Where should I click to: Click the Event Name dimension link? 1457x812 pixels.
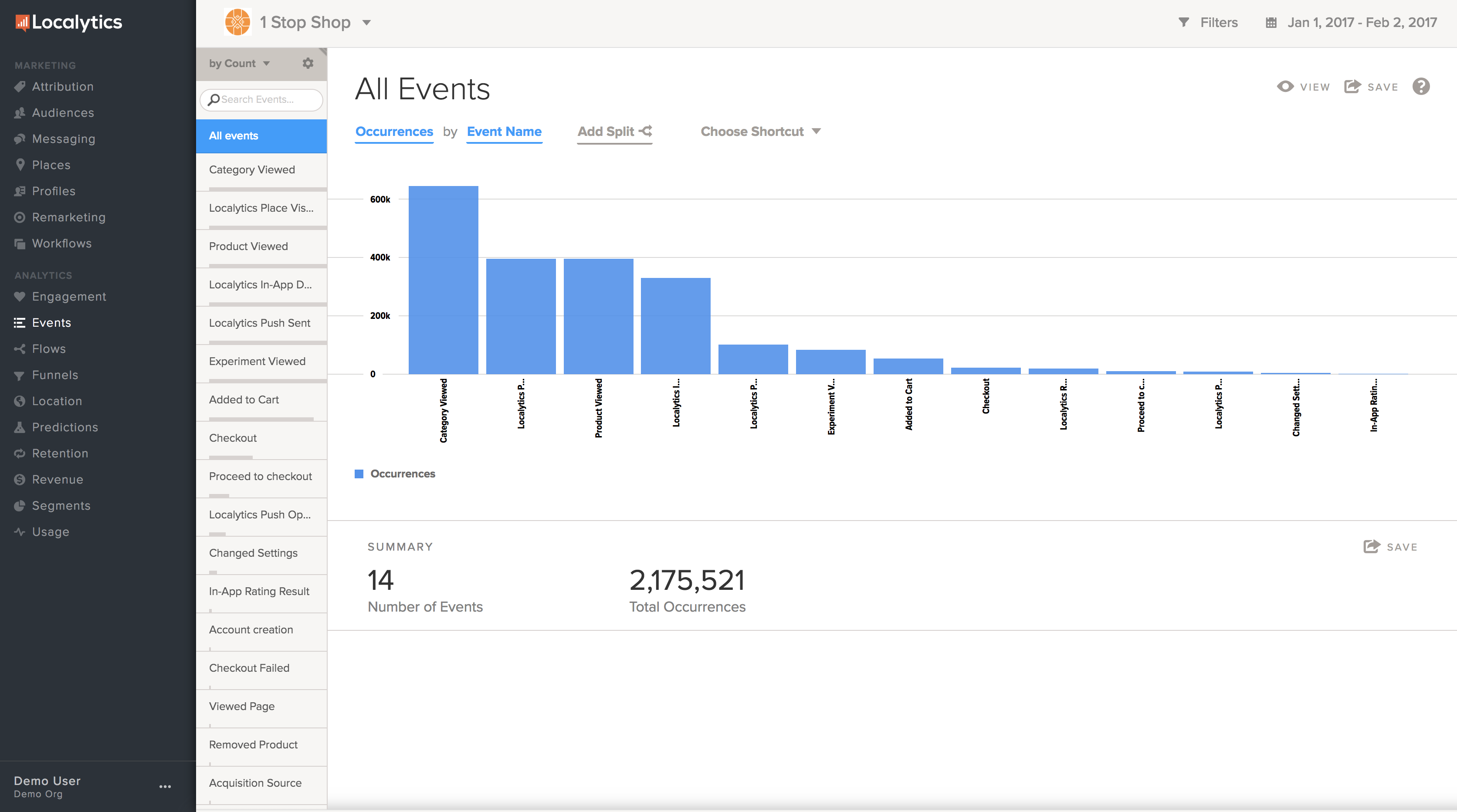504,131
